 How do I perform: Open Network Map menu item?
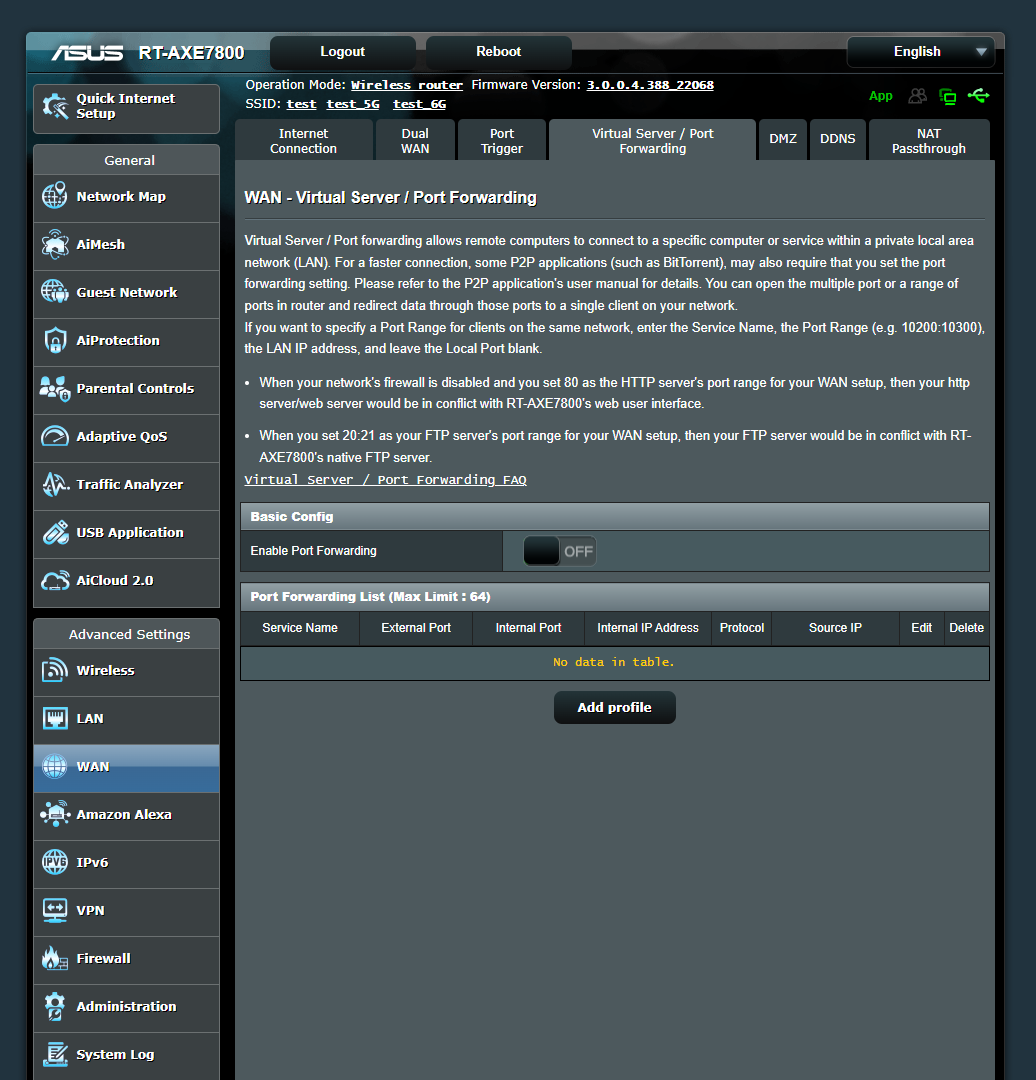[127, 197]
